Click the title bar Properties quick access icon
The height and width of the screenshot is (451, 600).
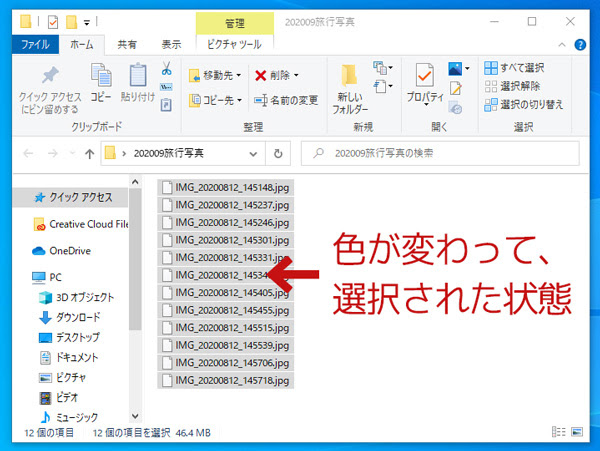point(53,22)
